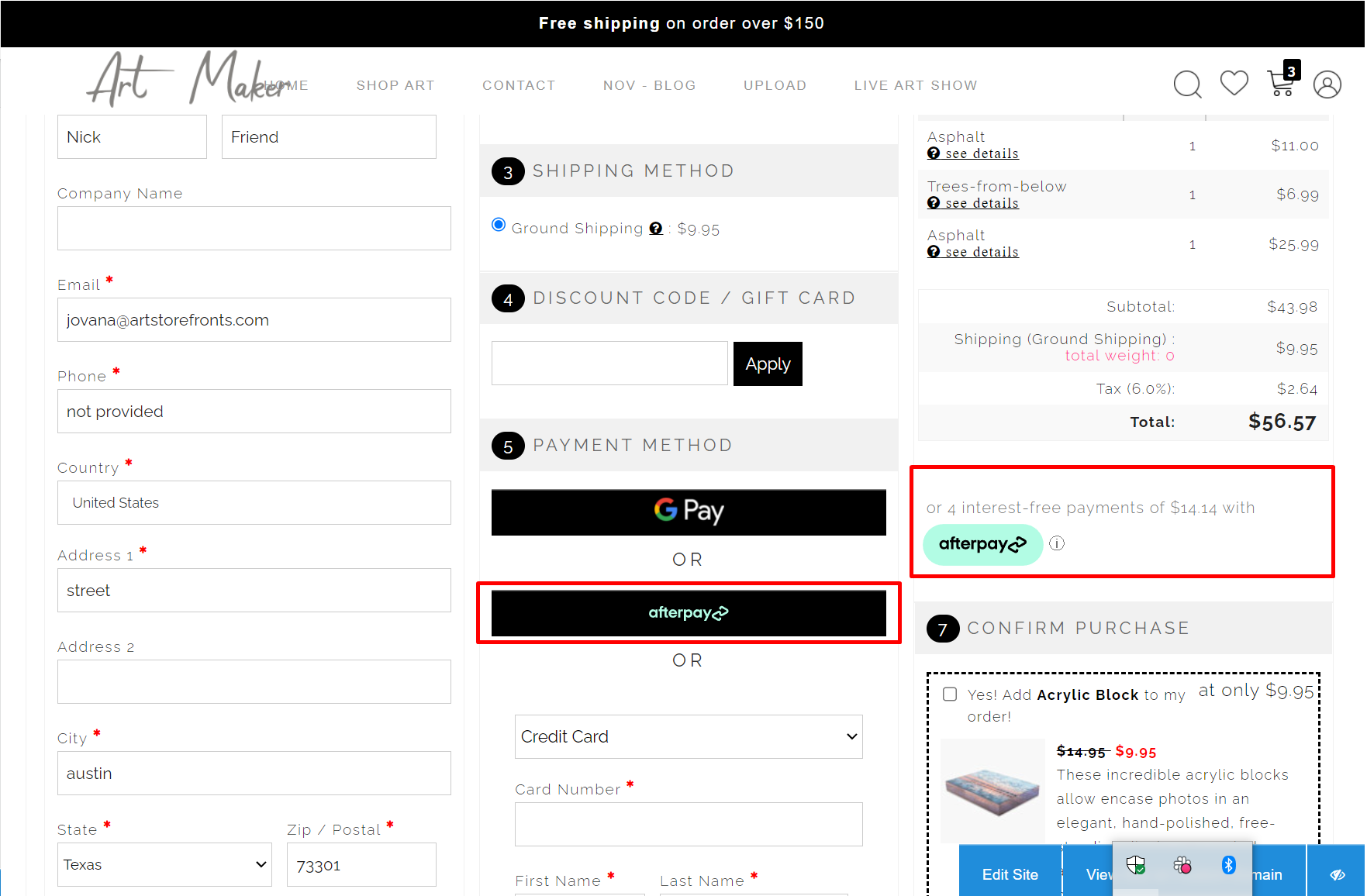Hide the admin bar with eye icon

(x=1337, y=874)
